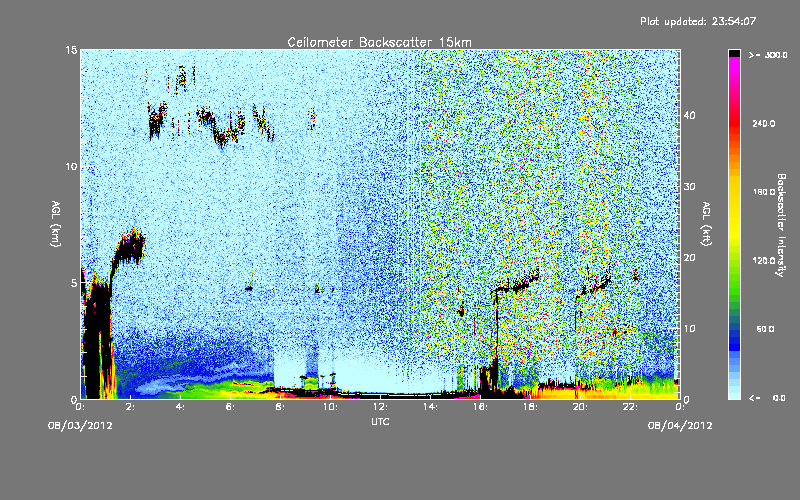Click the '20:' hour tick on time axis

click(580, 407)
